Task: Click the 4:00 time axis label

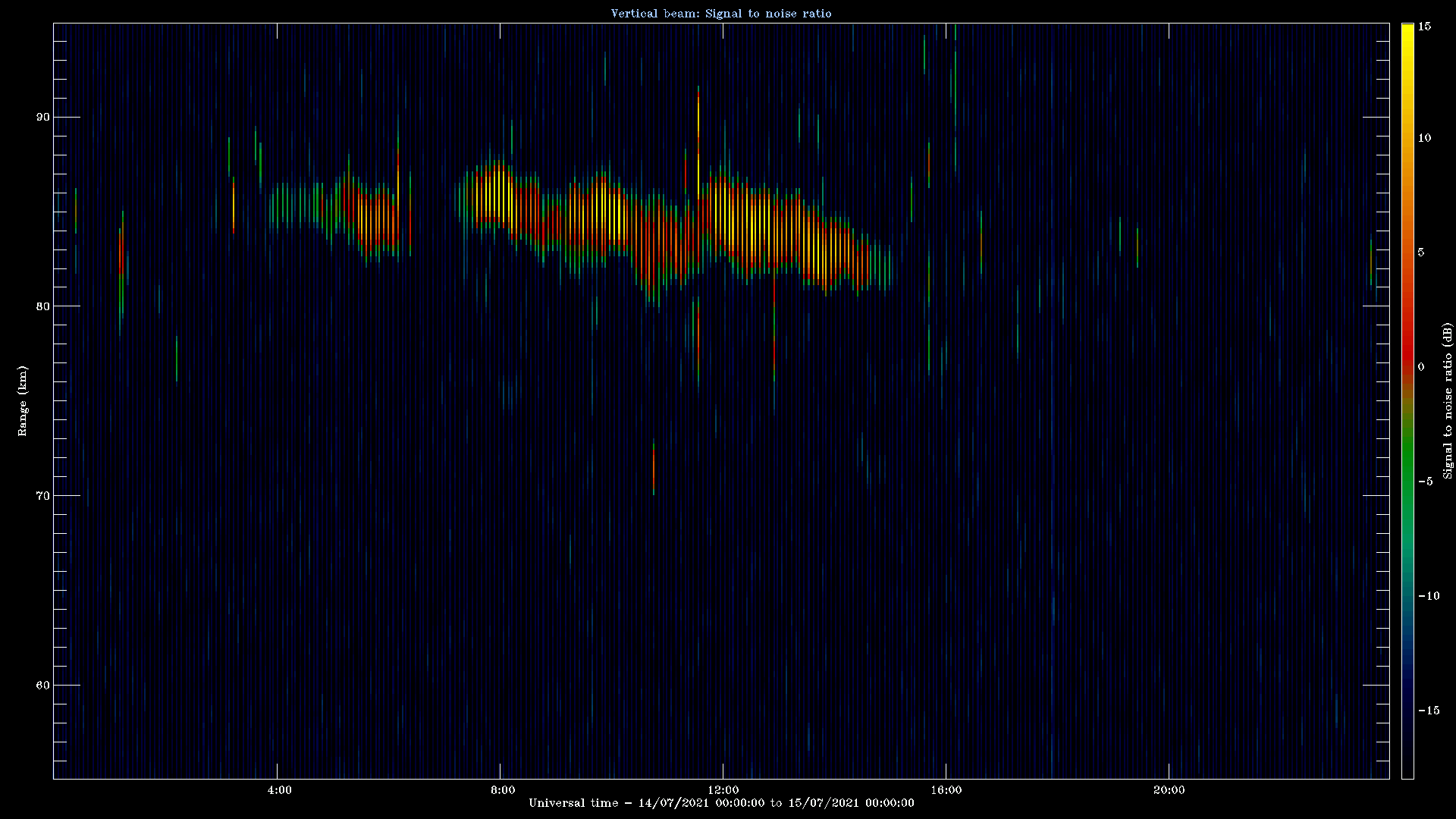Action: click(x=279, y=790)
